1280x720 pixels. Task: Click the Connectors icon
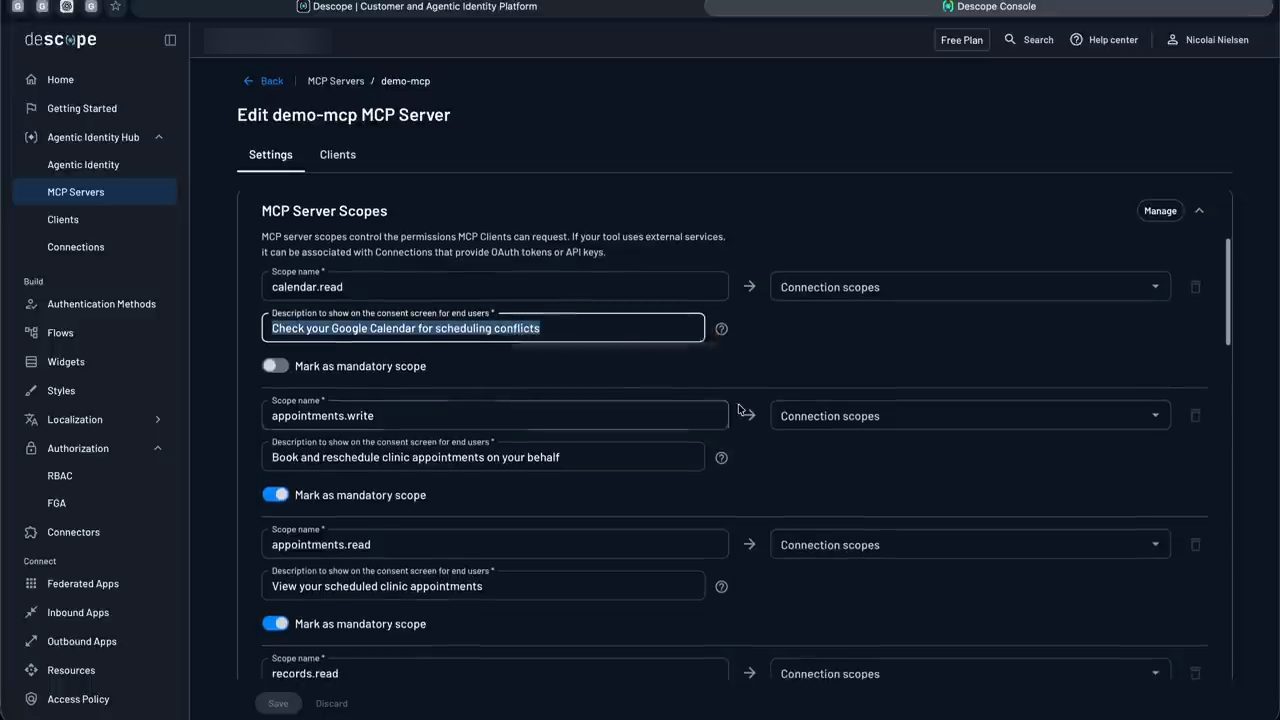coord(31,532)
